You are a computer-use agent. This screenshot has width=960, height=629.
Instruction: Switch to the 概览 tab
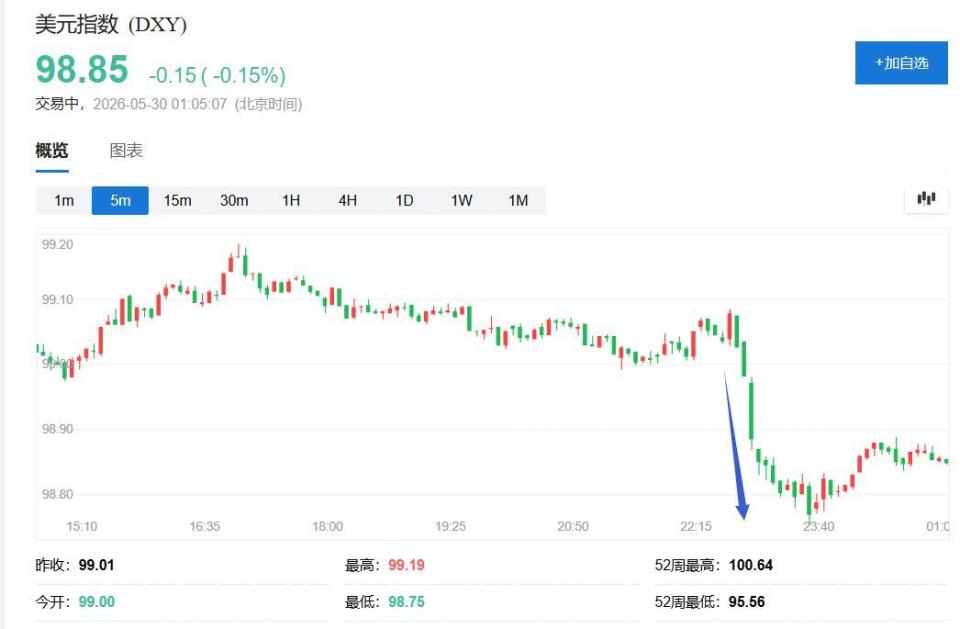tap(52, 150)
